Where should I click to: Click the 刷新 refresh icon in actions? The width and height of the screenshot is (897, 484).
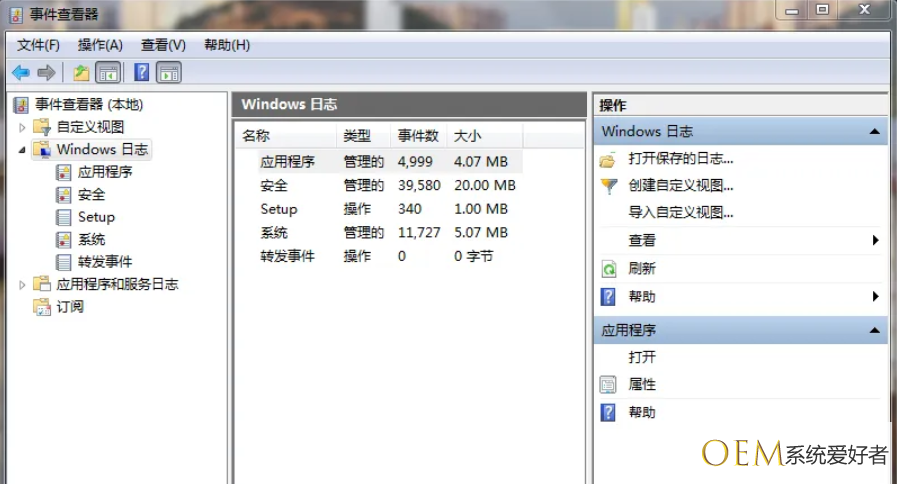point(608,269)
